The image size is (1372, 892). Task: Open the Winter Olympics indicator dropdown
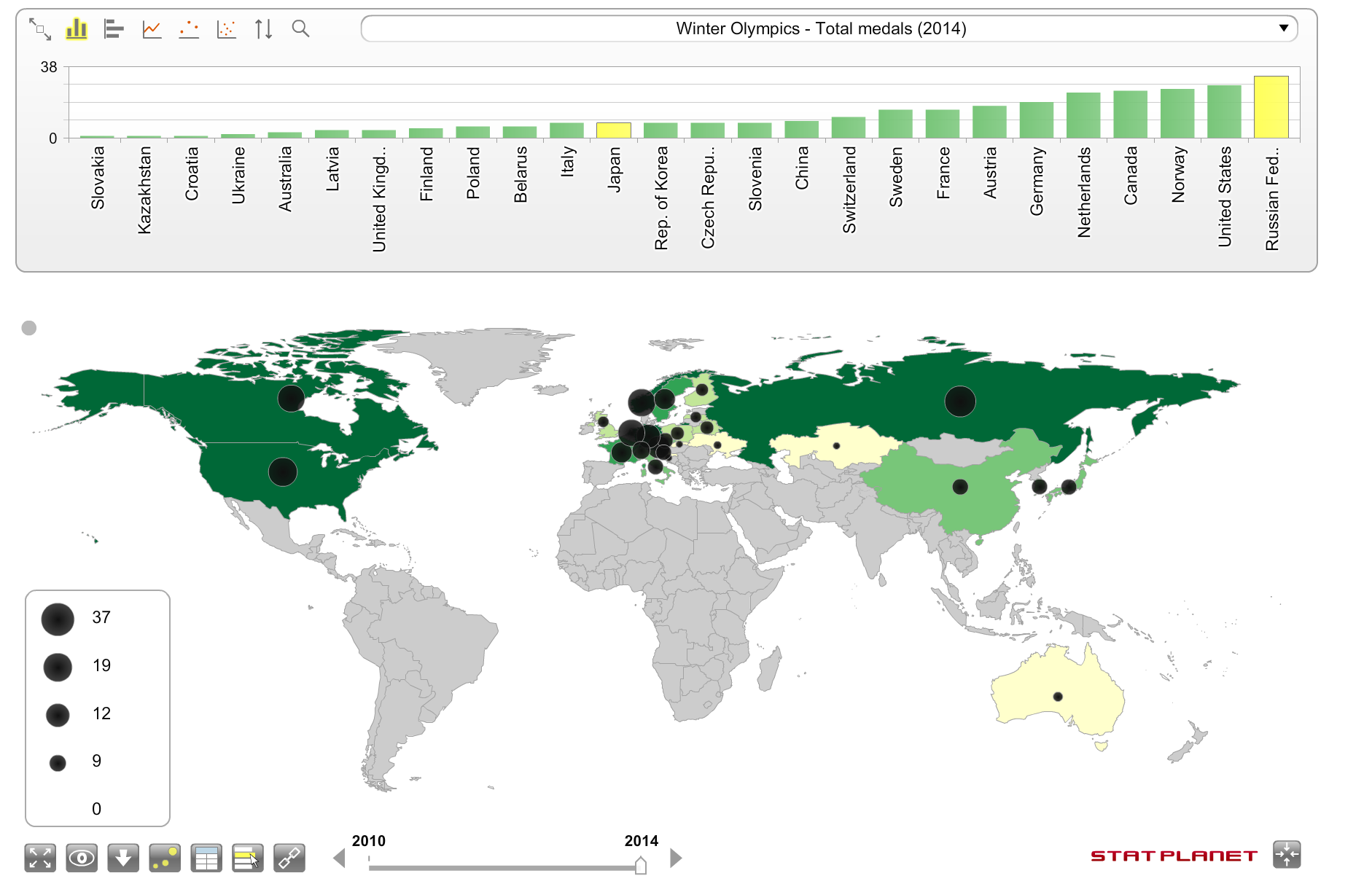pos(820,29)
